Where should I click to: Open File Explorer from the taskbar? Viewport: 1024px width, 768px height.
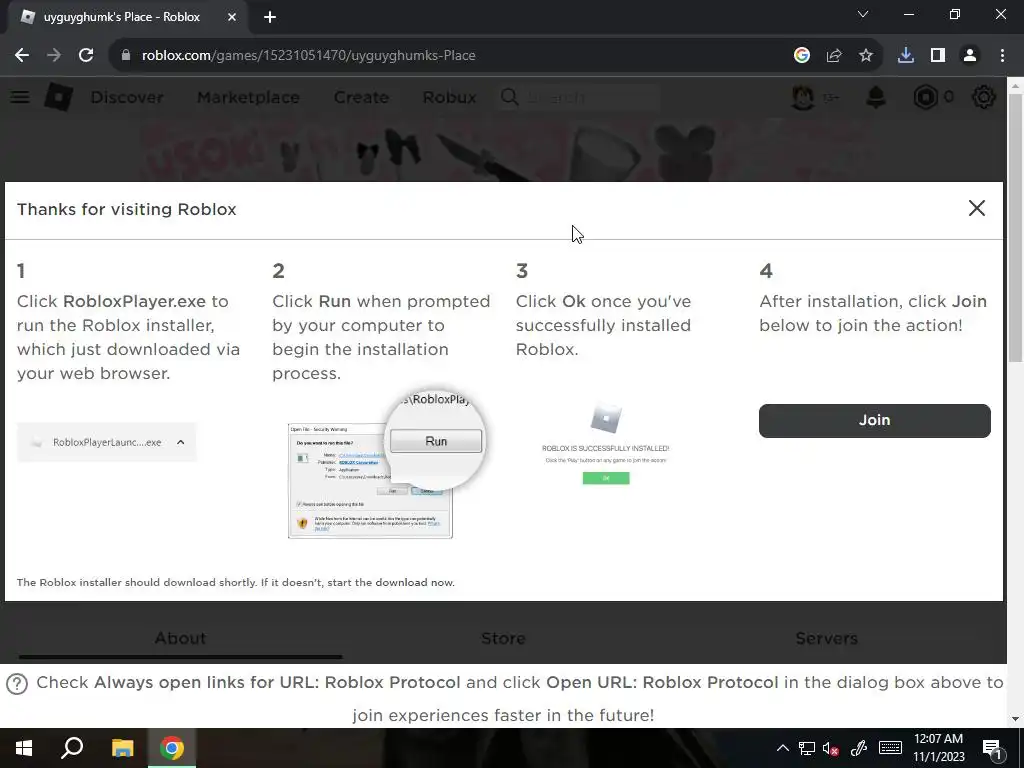tap(122, 748)
